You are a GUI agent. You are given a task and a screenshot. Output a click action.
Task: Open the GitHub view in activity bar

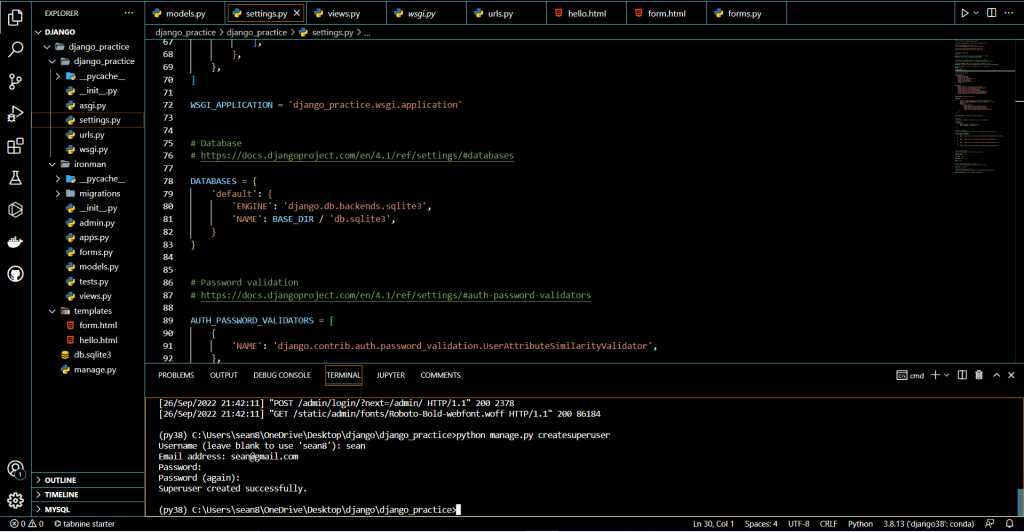pos(15,274)
